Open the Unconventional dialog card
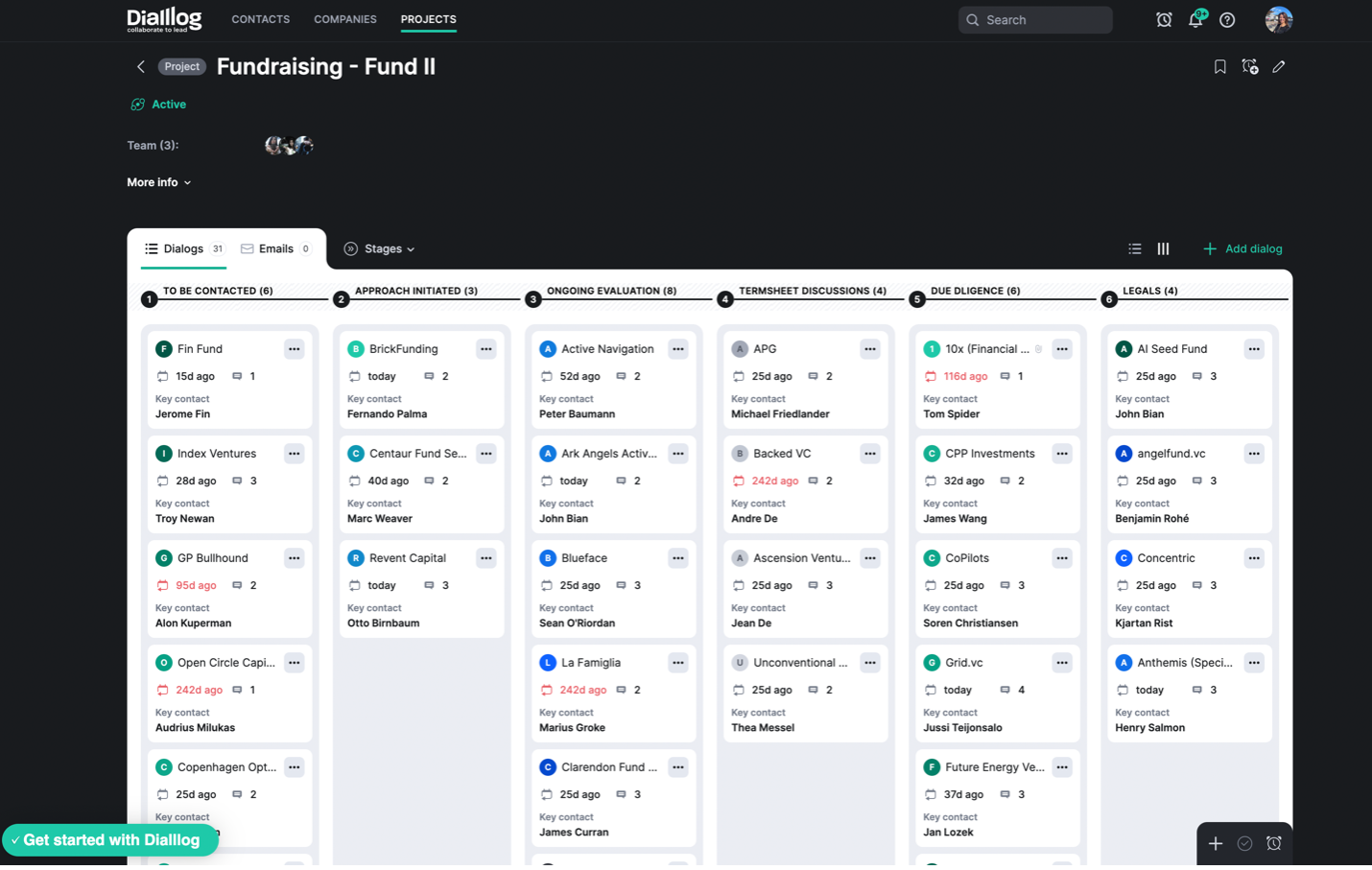Image resolution: width=1372 pixels, height=870 pixels. 805,694
